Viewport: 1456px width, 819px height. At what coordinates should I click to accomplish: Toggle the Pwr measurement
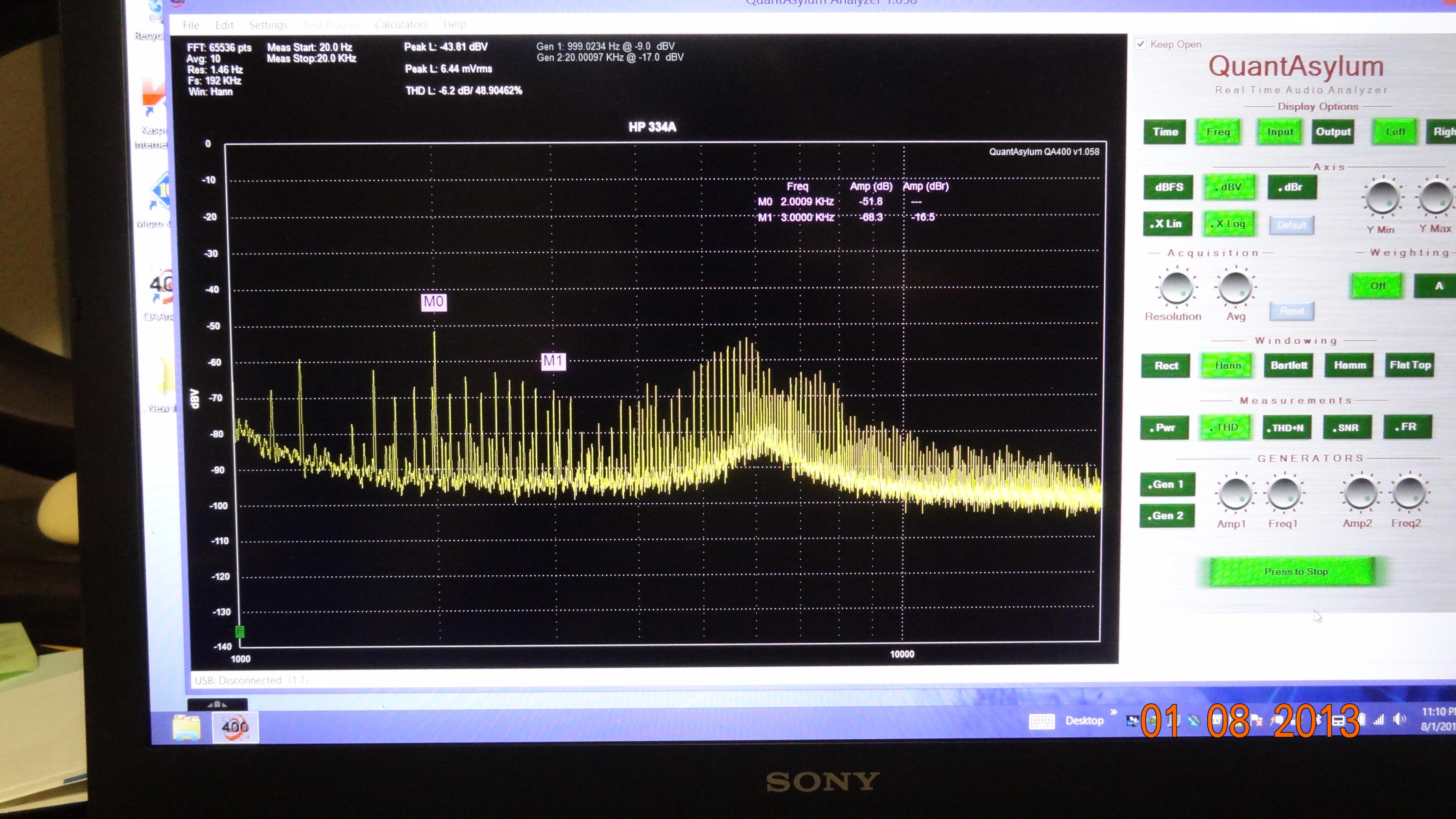click(x=1164, y=428)
